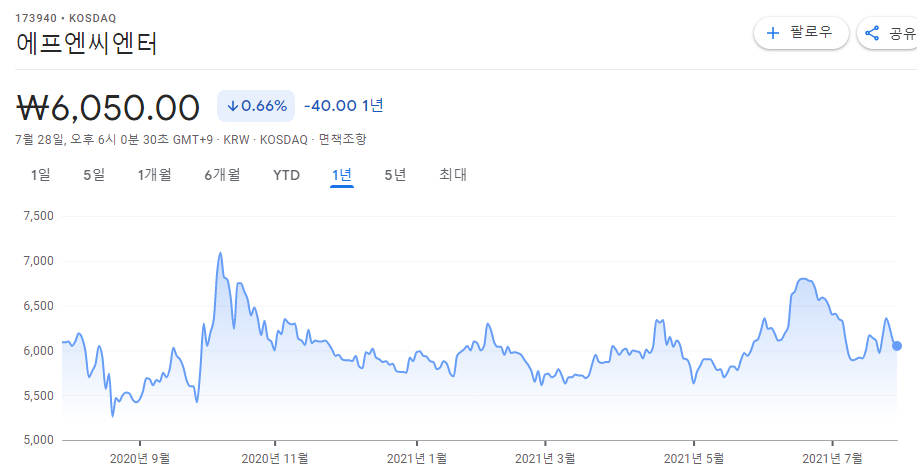Viewport: 917px width, 472px height.
Task: Click the current price dot on the chart line
Action: tap(897, 346)
